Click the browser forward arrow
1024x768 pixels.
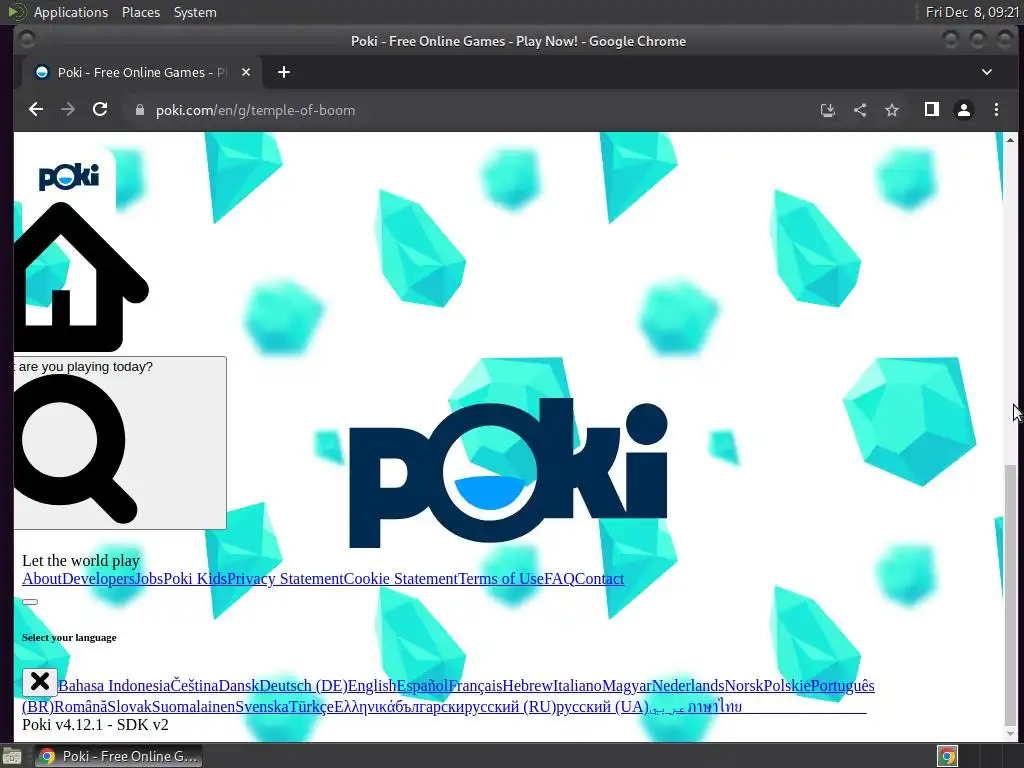pos(68,110)
